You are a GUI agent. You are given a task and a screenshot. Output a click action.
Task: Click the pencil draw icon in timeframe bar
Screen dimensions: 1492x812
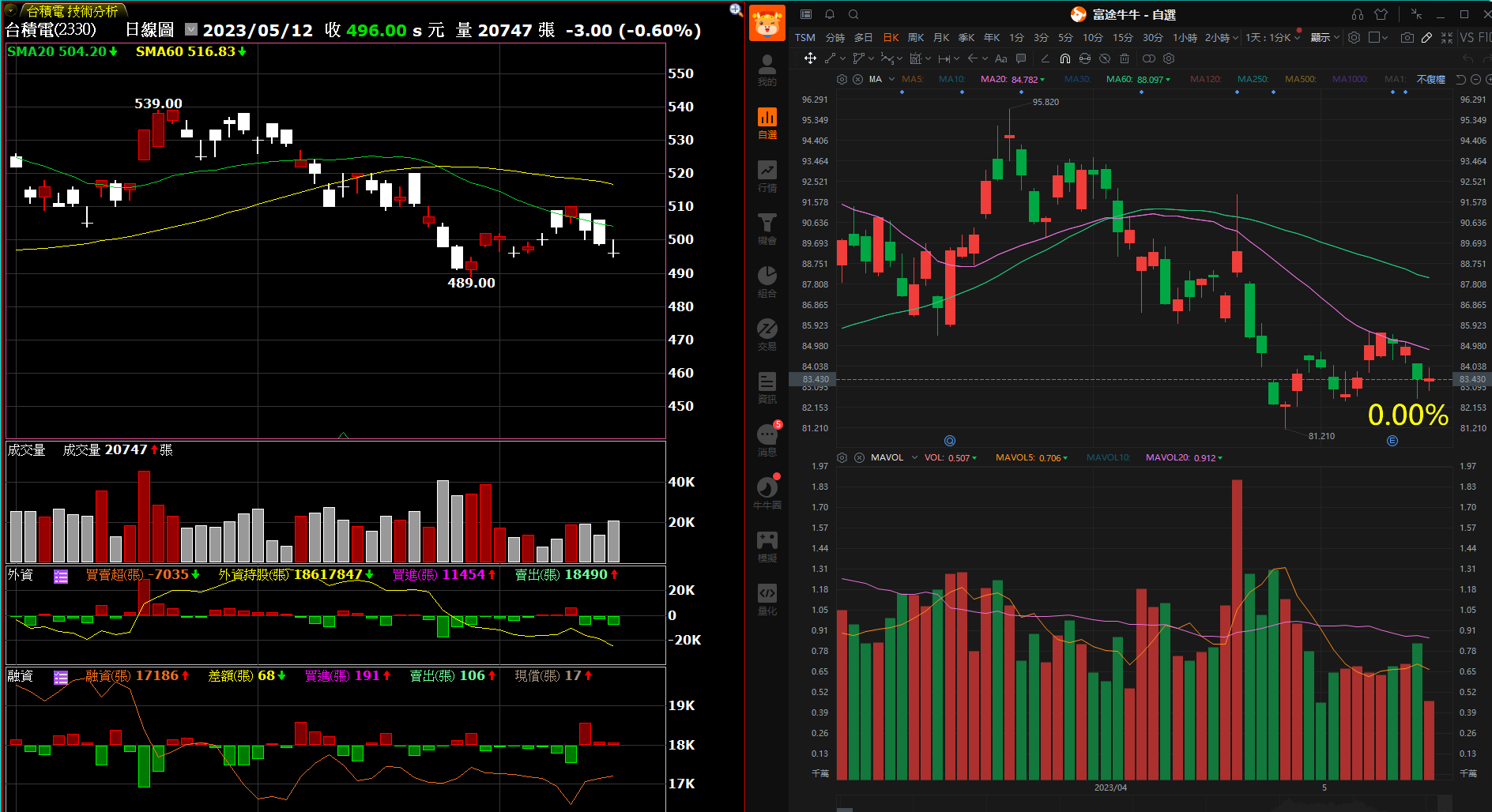[1426, 37]
